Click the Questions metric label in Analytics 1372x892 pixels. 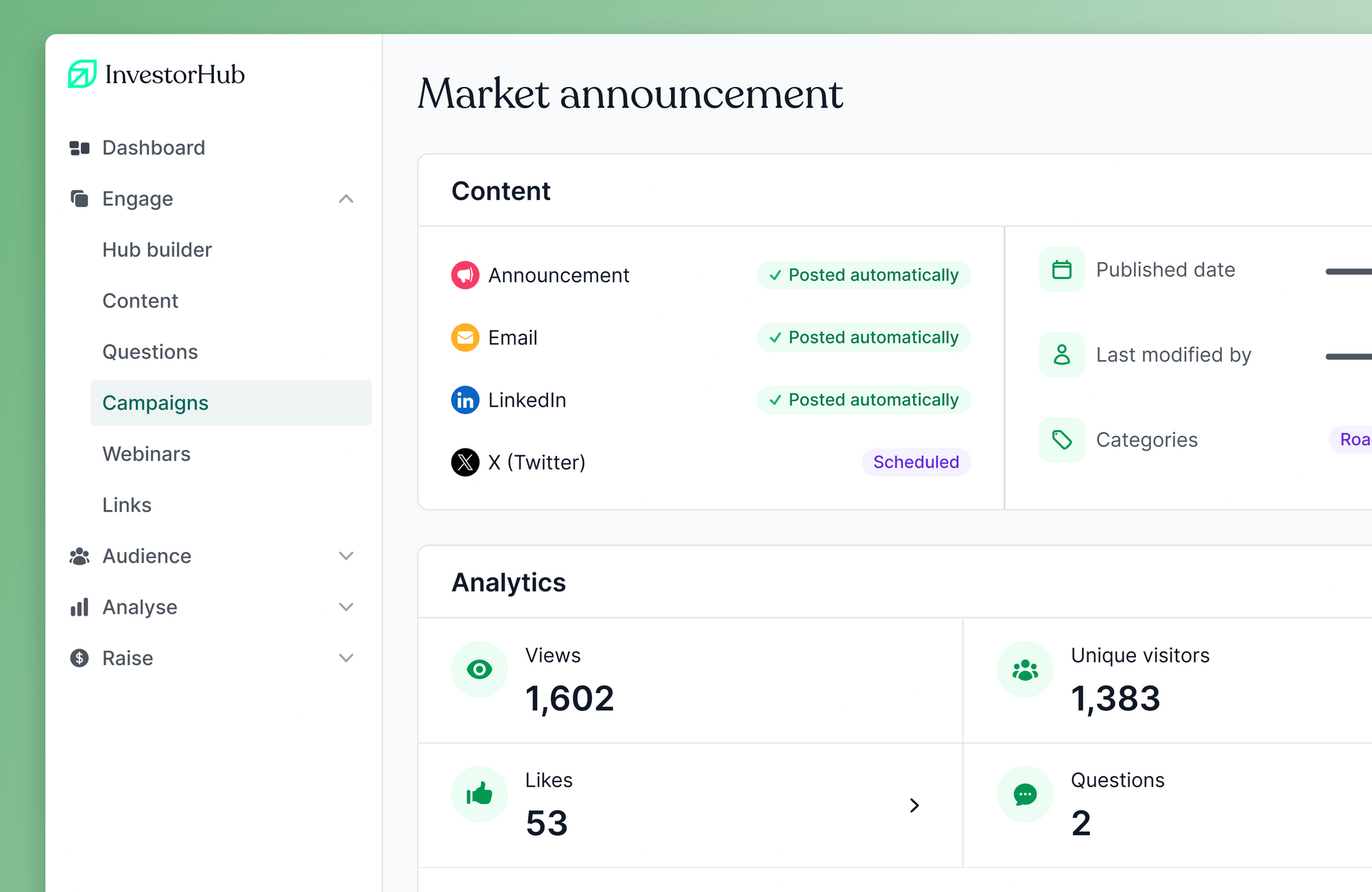point(1117,780)
